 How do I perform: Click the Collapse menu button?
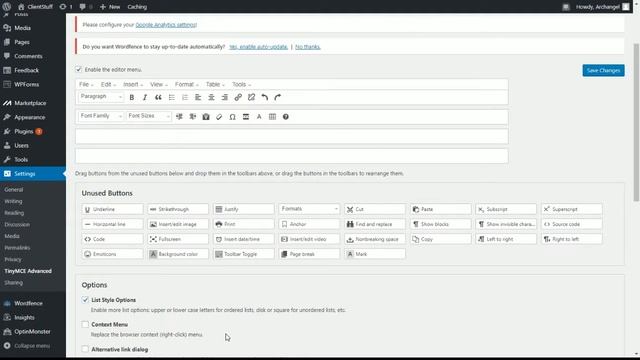[x=33, y=346]
